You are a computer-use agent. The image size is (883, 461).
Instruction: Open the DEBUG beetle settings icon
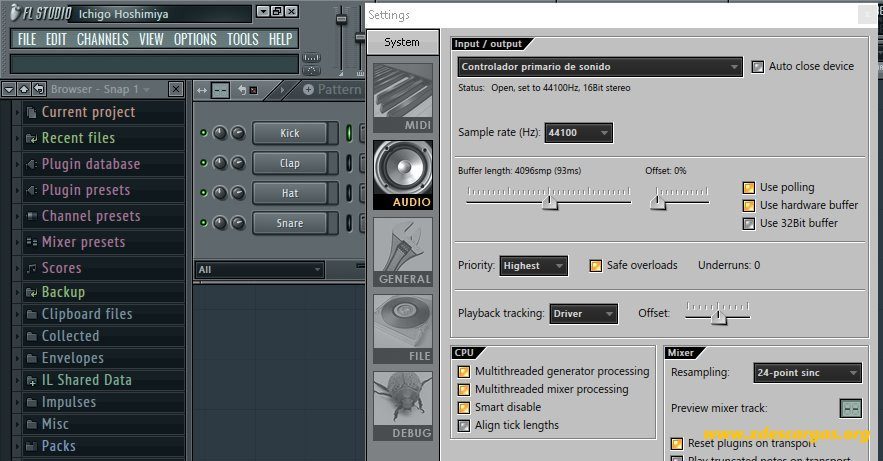click(403, 406)
